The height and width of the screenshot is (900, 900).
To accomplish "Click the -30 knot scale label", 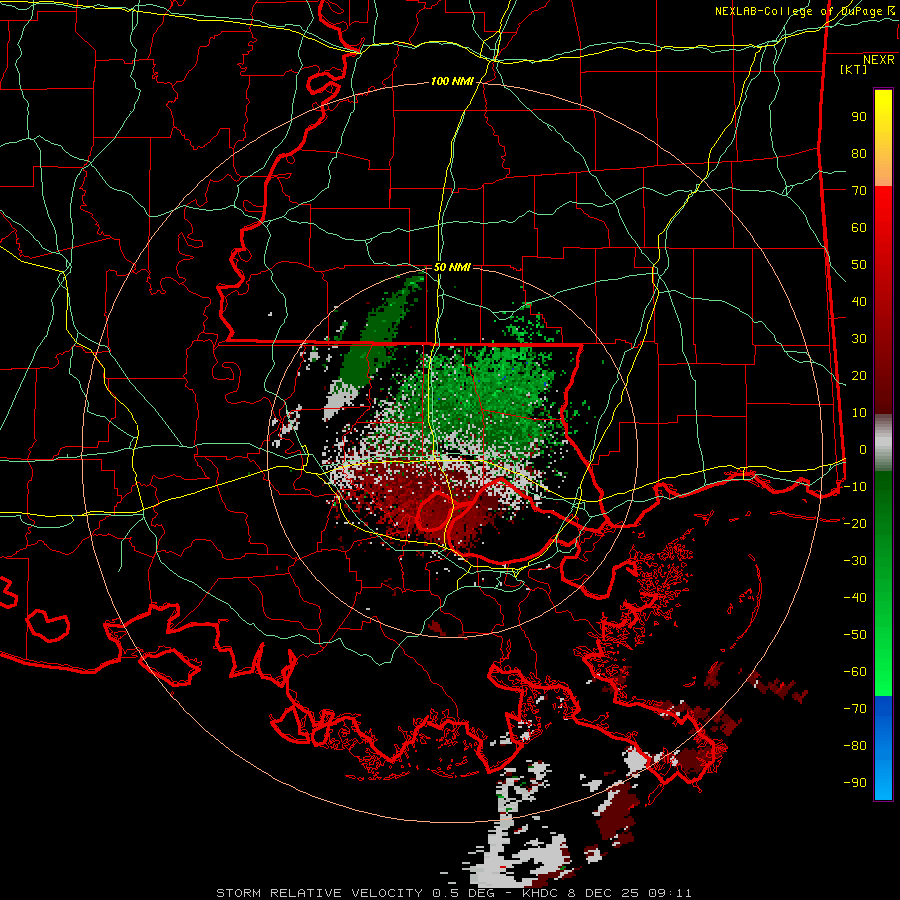I will (855, 561).
